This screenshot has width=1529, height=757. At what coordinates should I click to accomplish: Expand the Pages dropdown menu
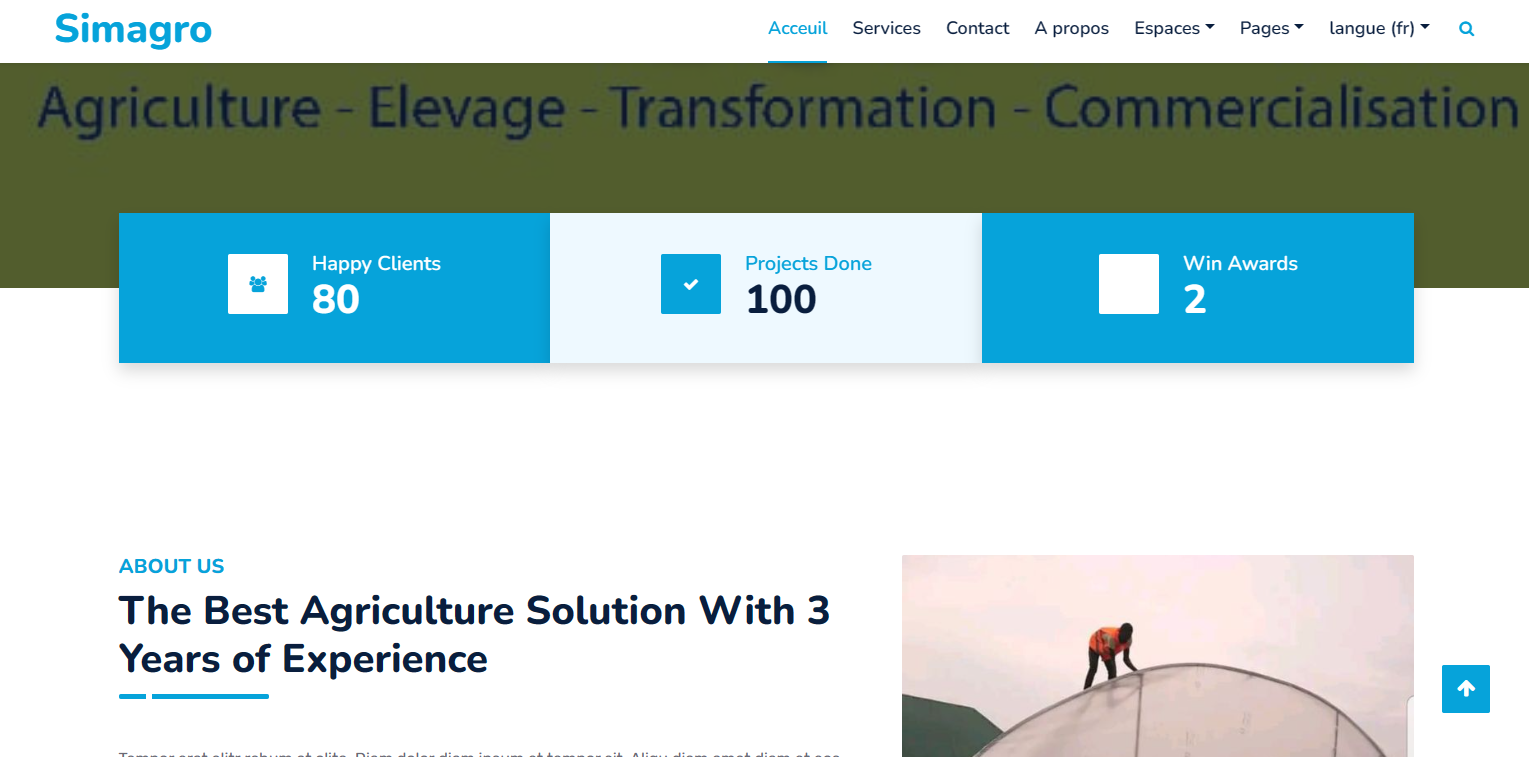tap(1271, 29)
